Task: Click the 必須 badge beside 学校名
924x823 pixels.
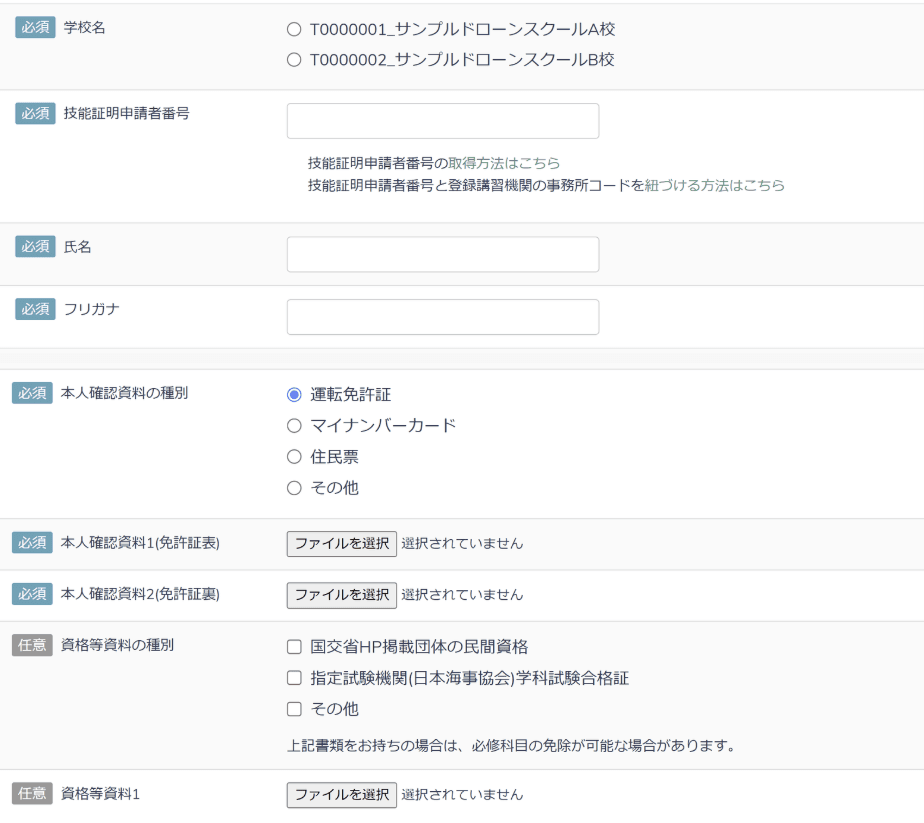Action: (x=35, y=28)
